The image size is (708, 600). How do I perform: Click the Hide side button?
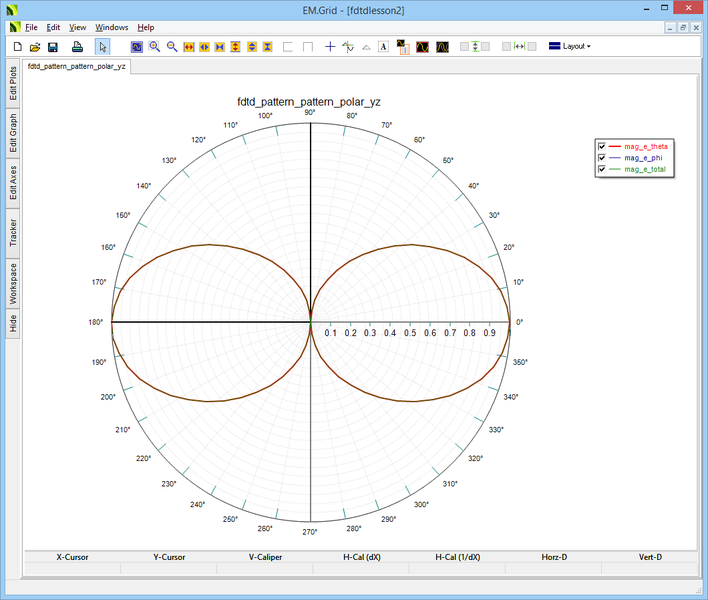click(13, 323)
